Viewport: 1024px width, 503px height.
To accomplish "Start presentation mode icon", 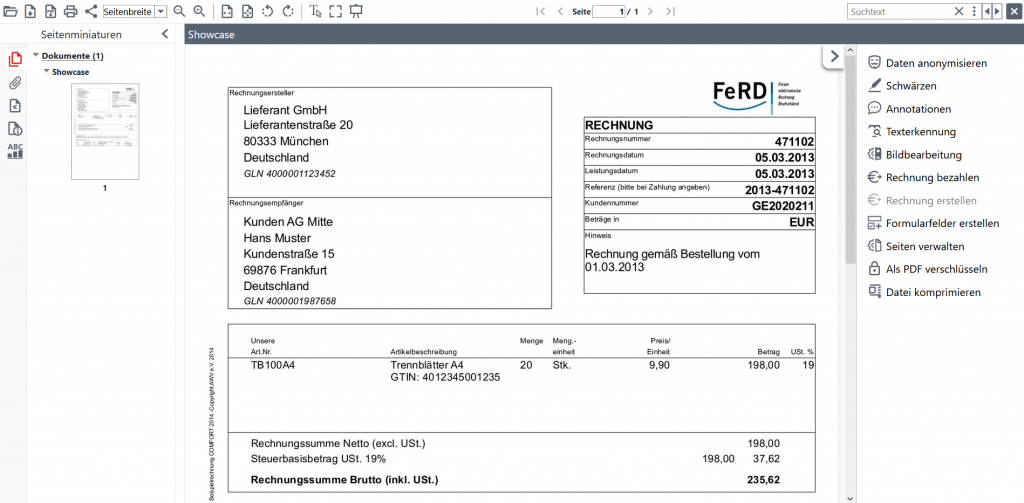I will tap(356, 11).
